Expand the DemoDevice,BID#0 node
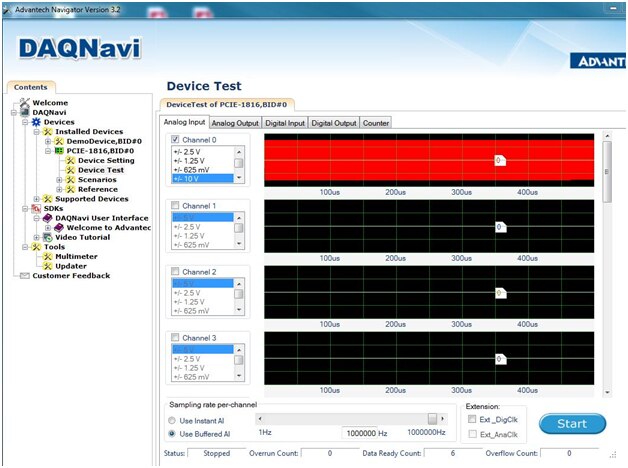This screenshot has width=628, height=468. [48, 141]
